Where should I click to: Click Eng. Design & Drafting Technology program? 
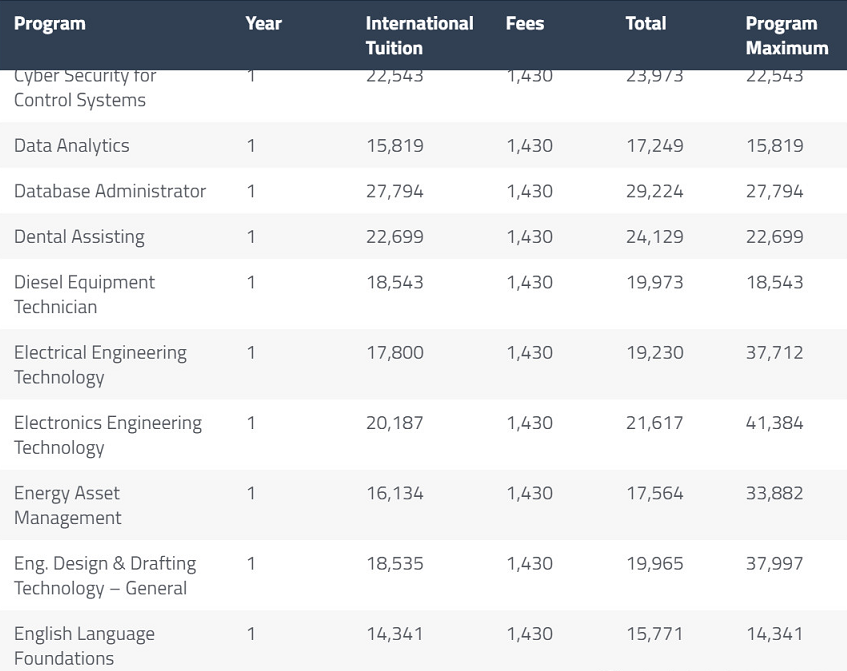point(104,575)
